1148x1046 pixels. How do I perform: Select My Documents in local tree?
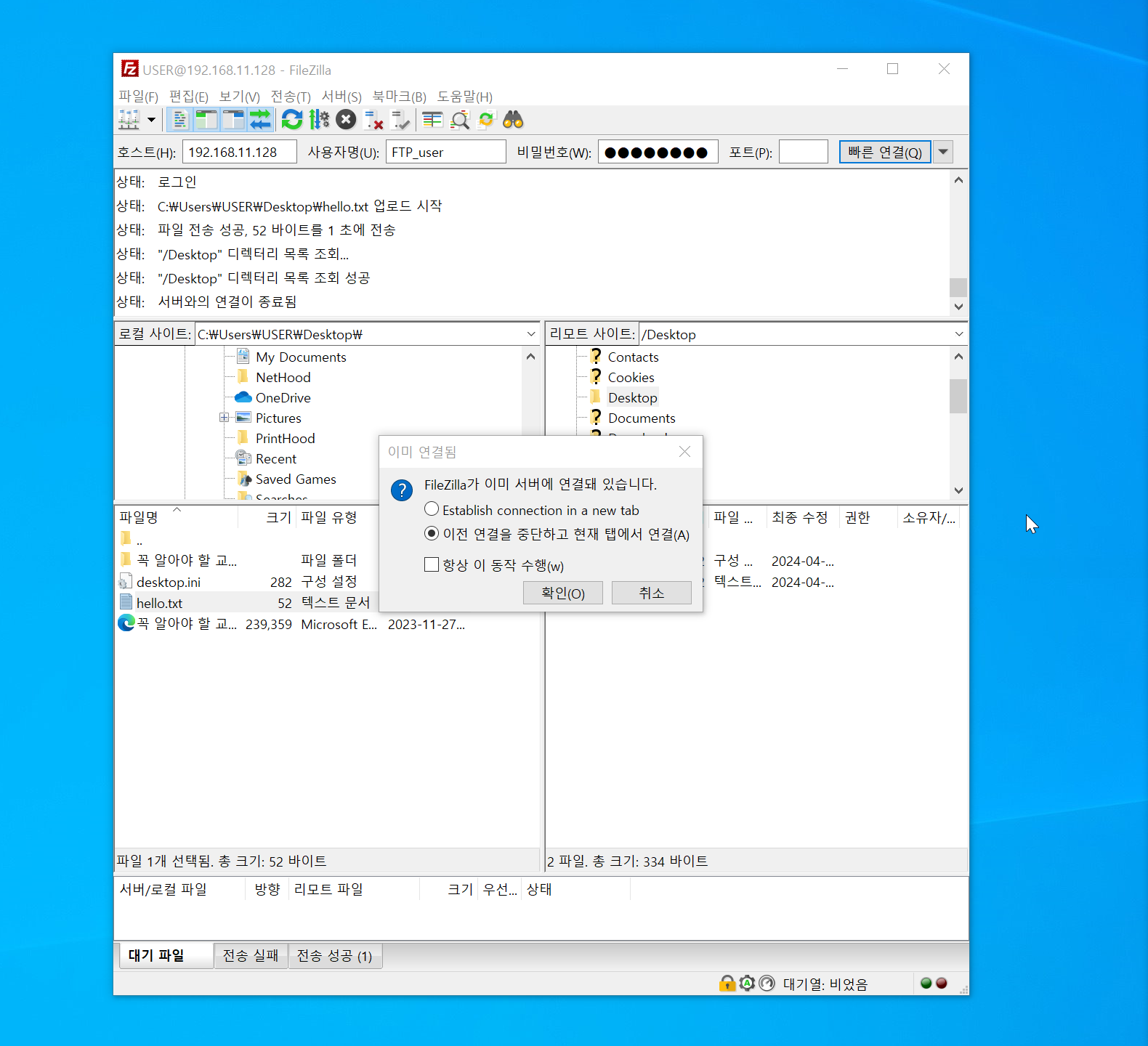pos(291,357)
